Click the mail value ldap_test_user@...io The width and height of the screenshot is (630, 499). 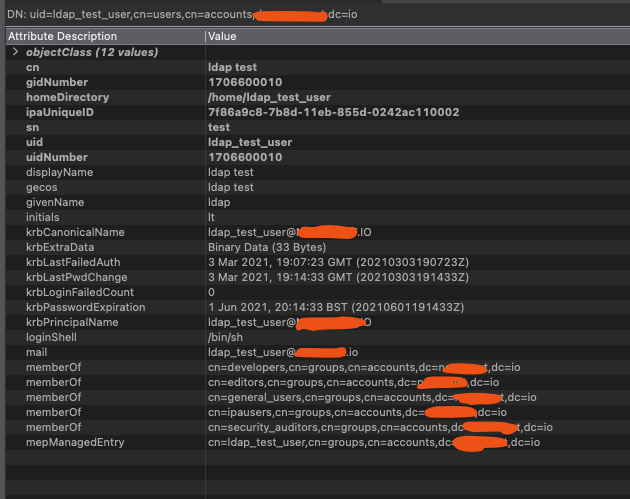click(x=283, y=352)
